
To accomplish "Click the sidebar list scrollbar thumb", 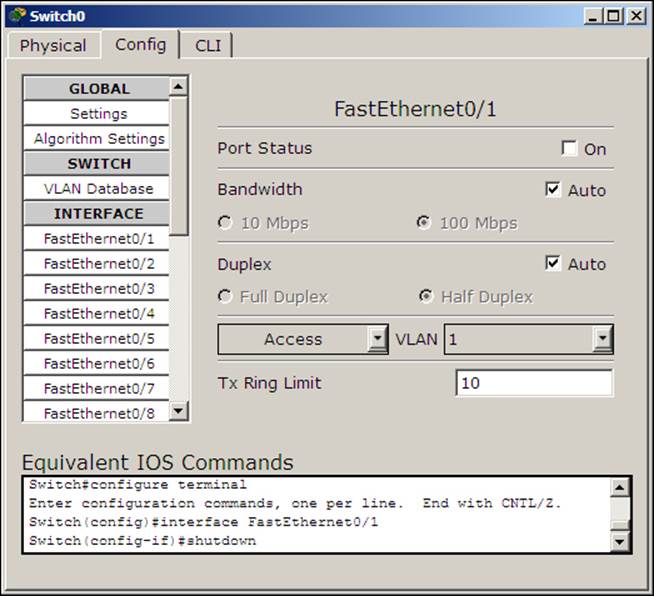I will (x=179, y=166).
